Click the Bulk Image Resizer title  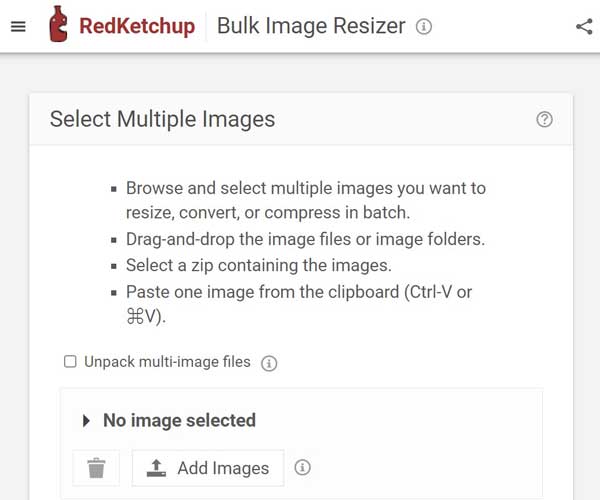[311, 26]
